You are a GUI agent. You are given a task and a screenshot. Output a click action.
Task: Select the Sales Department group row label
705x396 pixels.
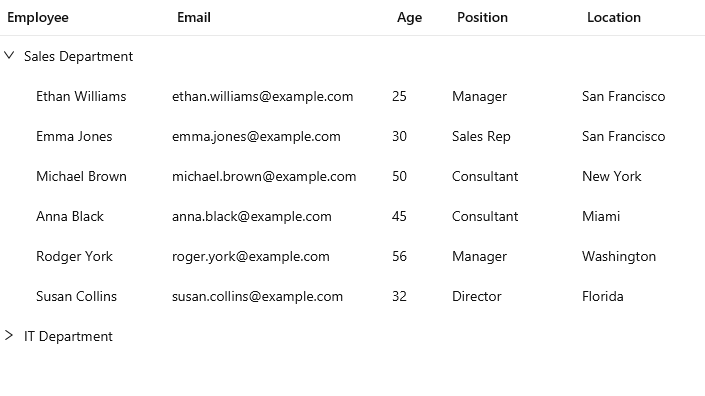[x=78, y=56]
